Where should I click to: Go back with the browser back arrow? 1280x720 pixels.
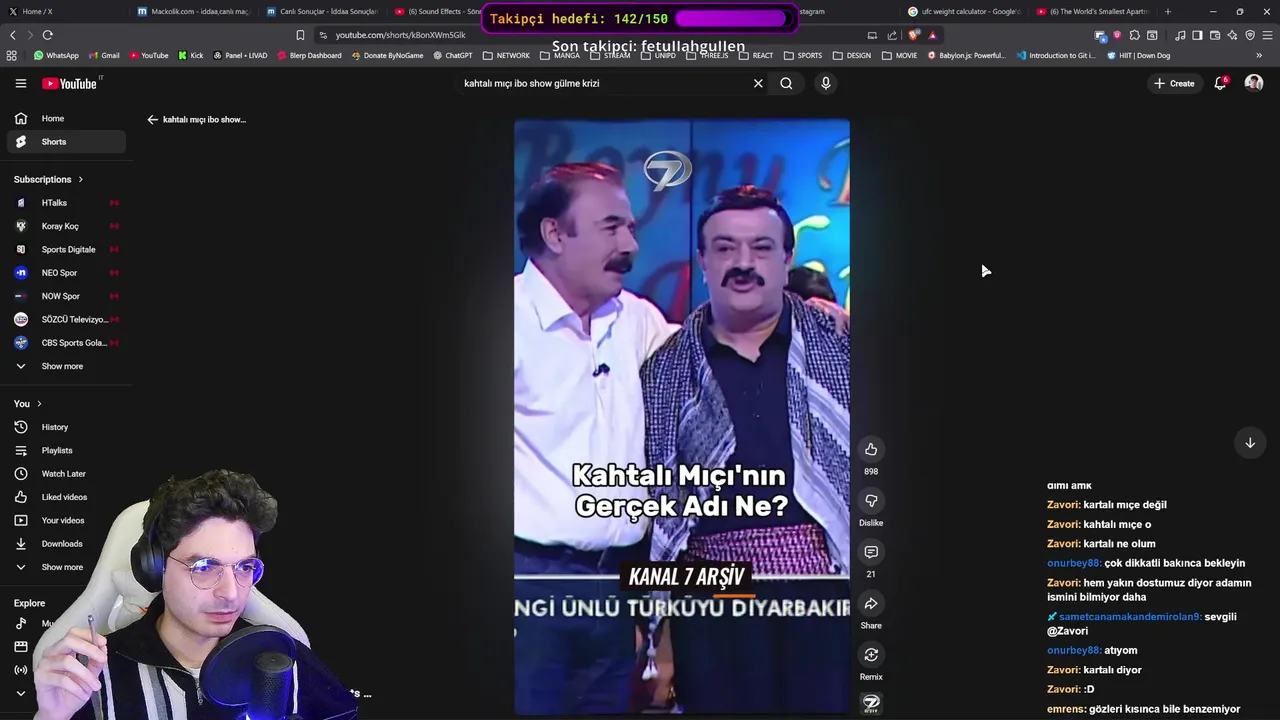tap(12, 35)
